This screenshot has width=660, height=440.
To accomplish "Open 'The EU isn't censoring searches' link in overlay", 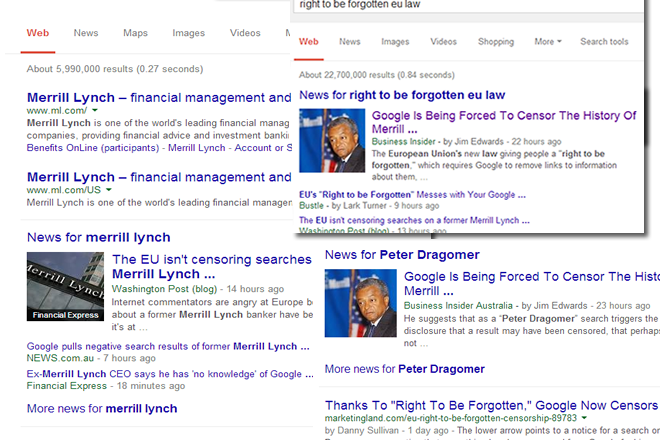I will pyautogui.click(x=414, y=220).
